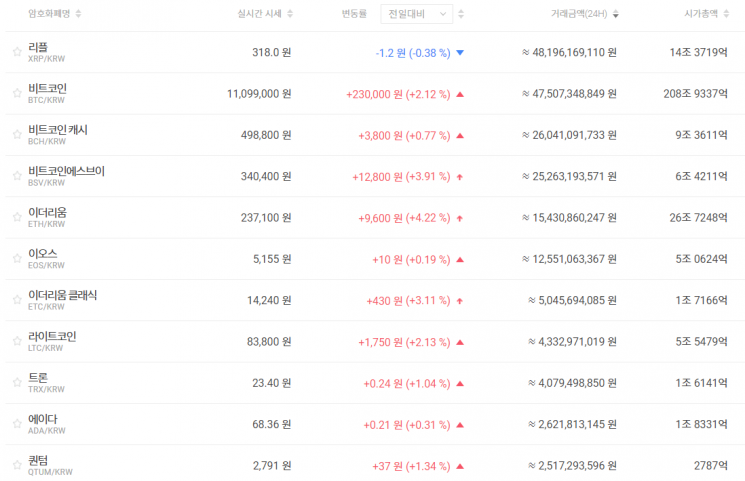The width and height of the screenshot is (745, 481).
Task: Select price 68.36 원
Action: pos(272,424)
